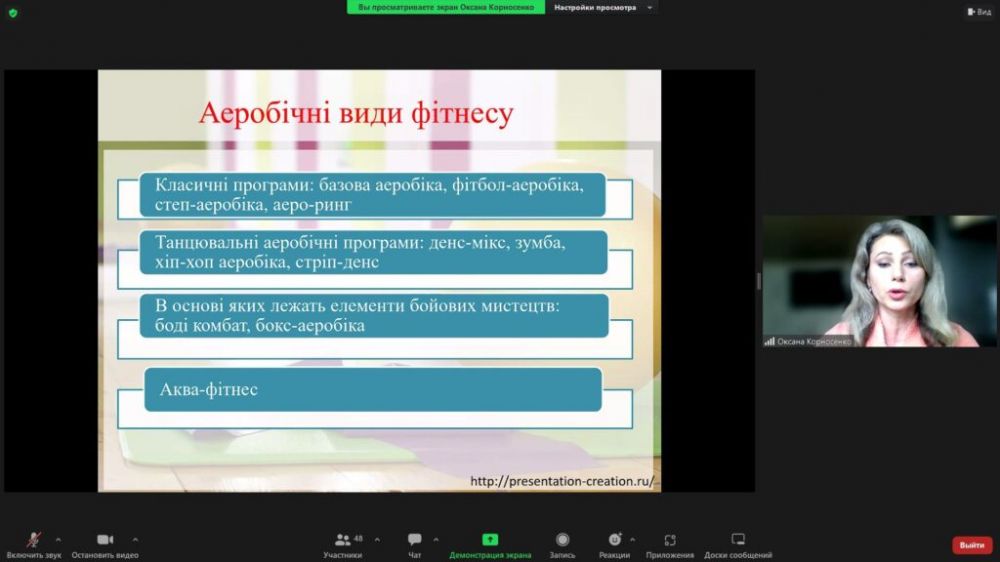Screen dimensions: 1000x562
Task: Click the divider handle beside the video panel
Action: pos(758,281)
